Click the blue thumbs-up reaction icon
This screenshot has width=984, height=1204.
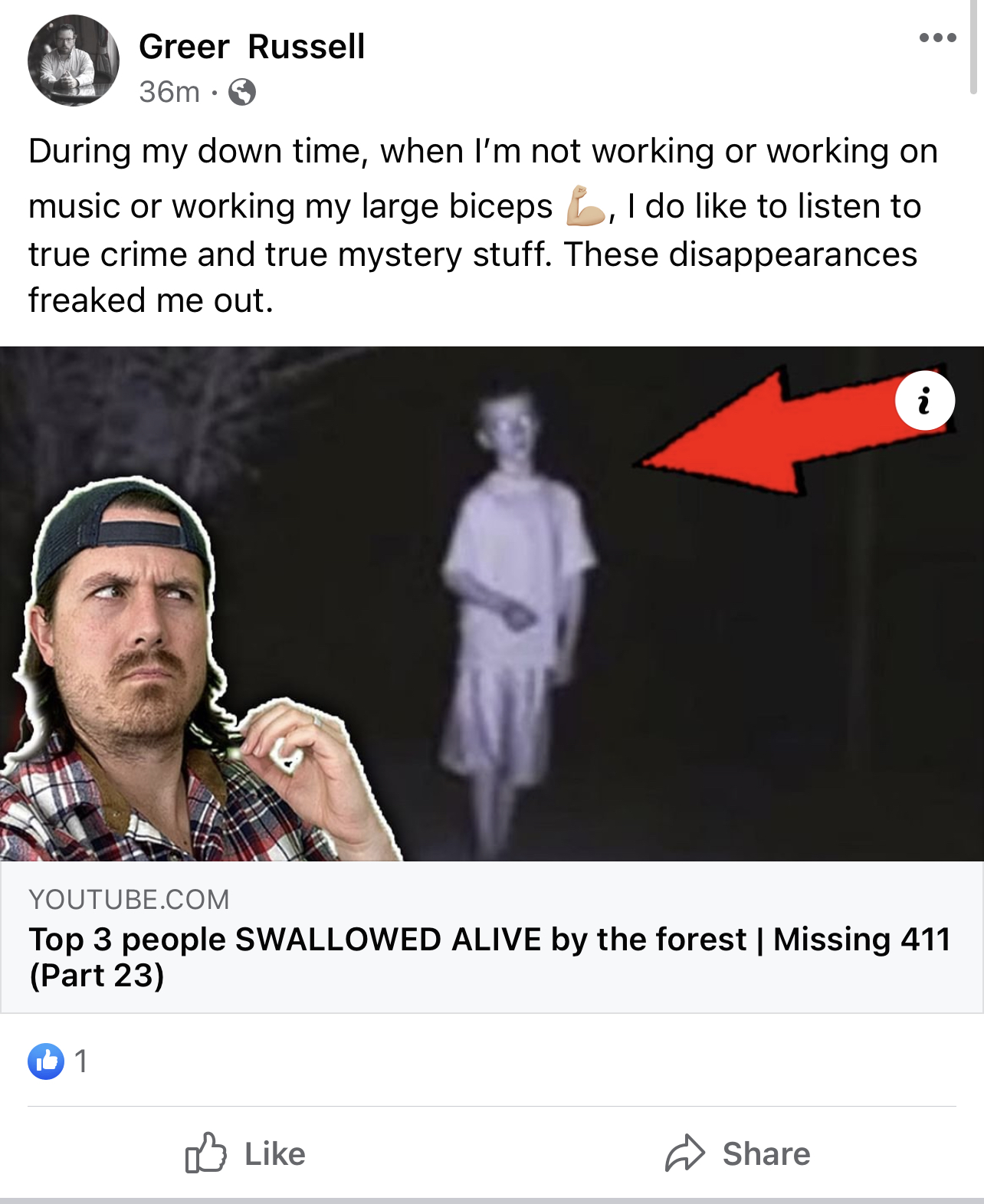46,1061
